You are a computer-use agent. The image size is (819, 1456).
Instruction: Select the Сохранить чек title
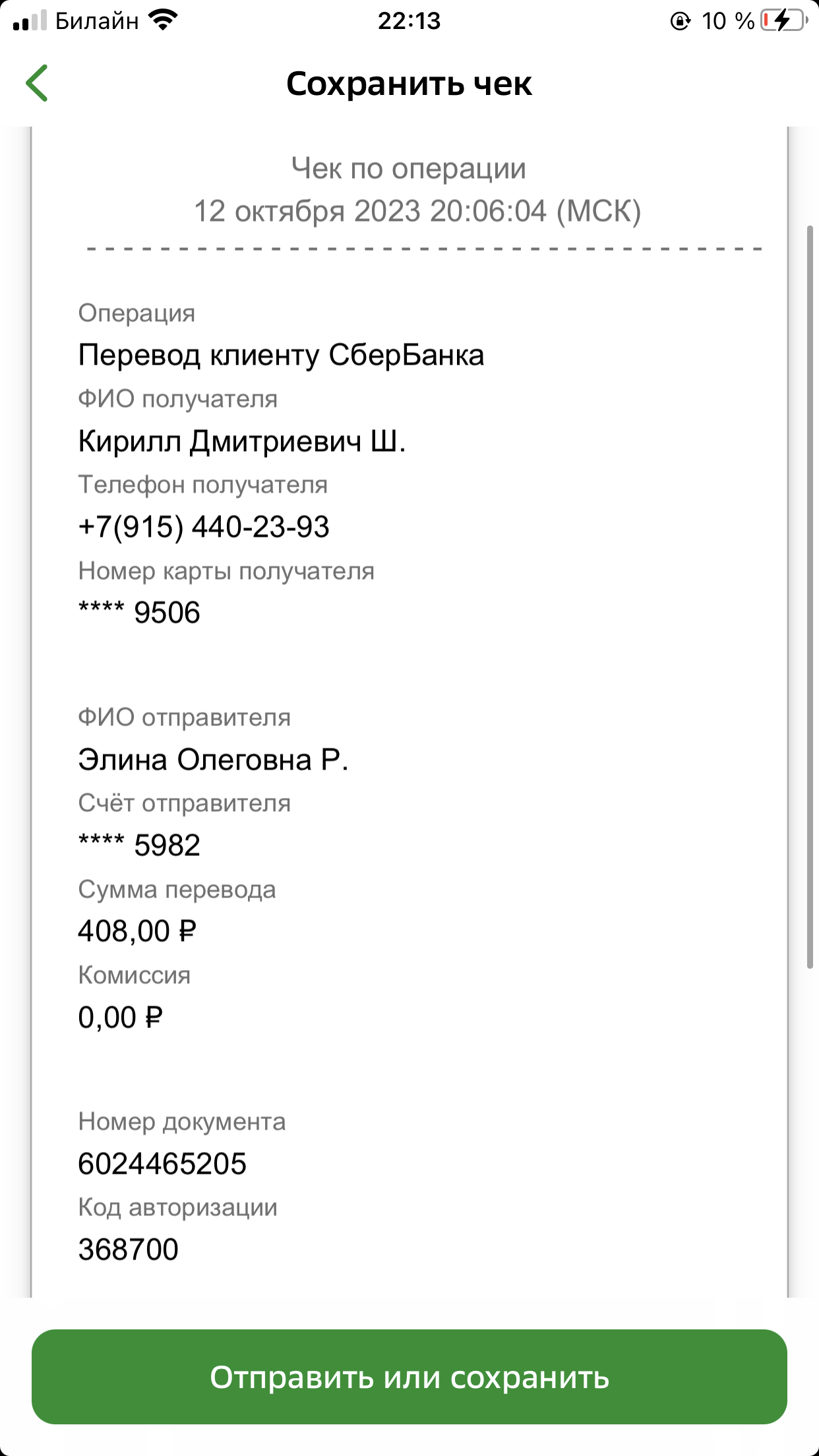[409, 84]
